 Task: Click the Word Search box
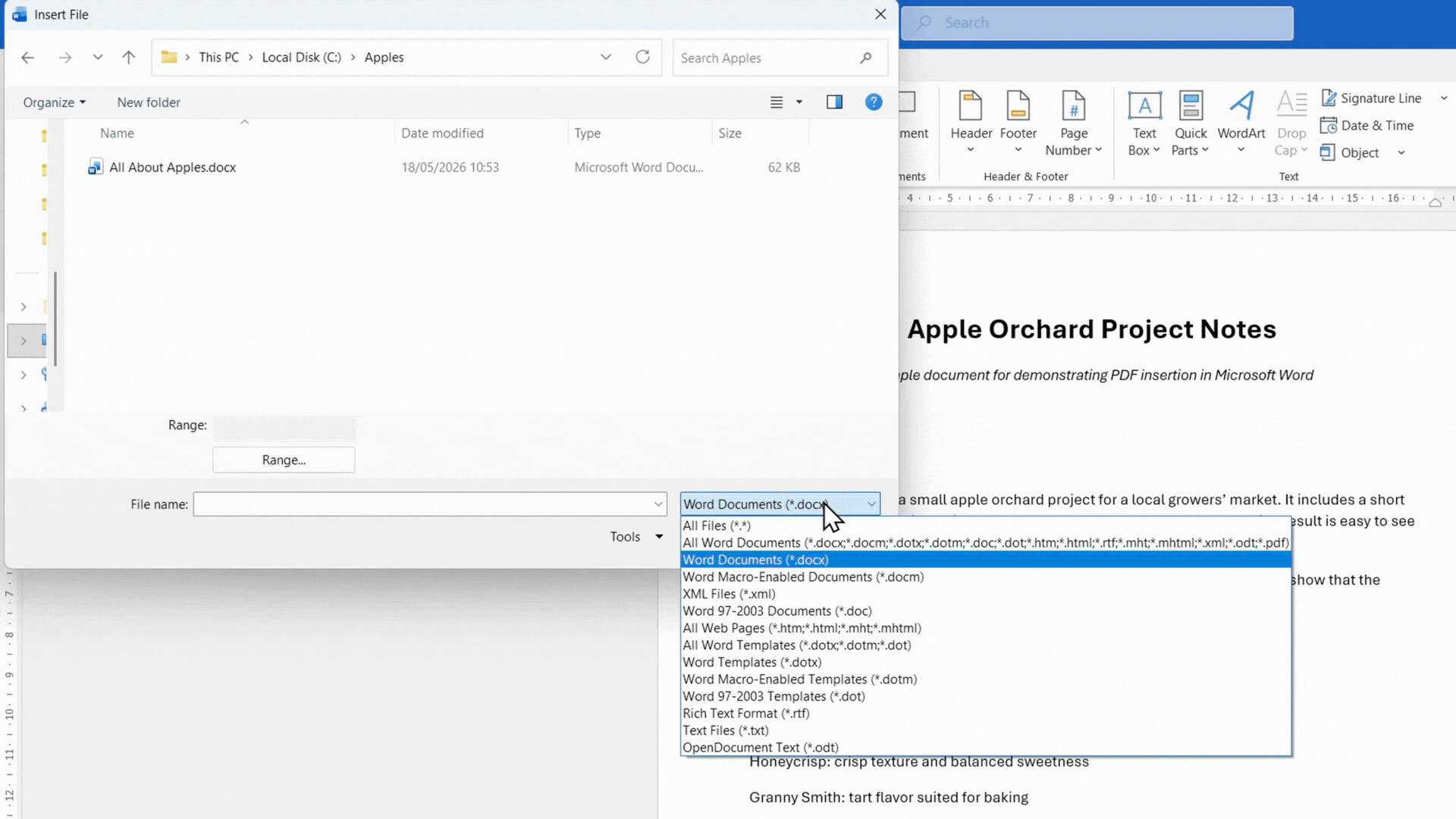click(x=1097, y=23)
